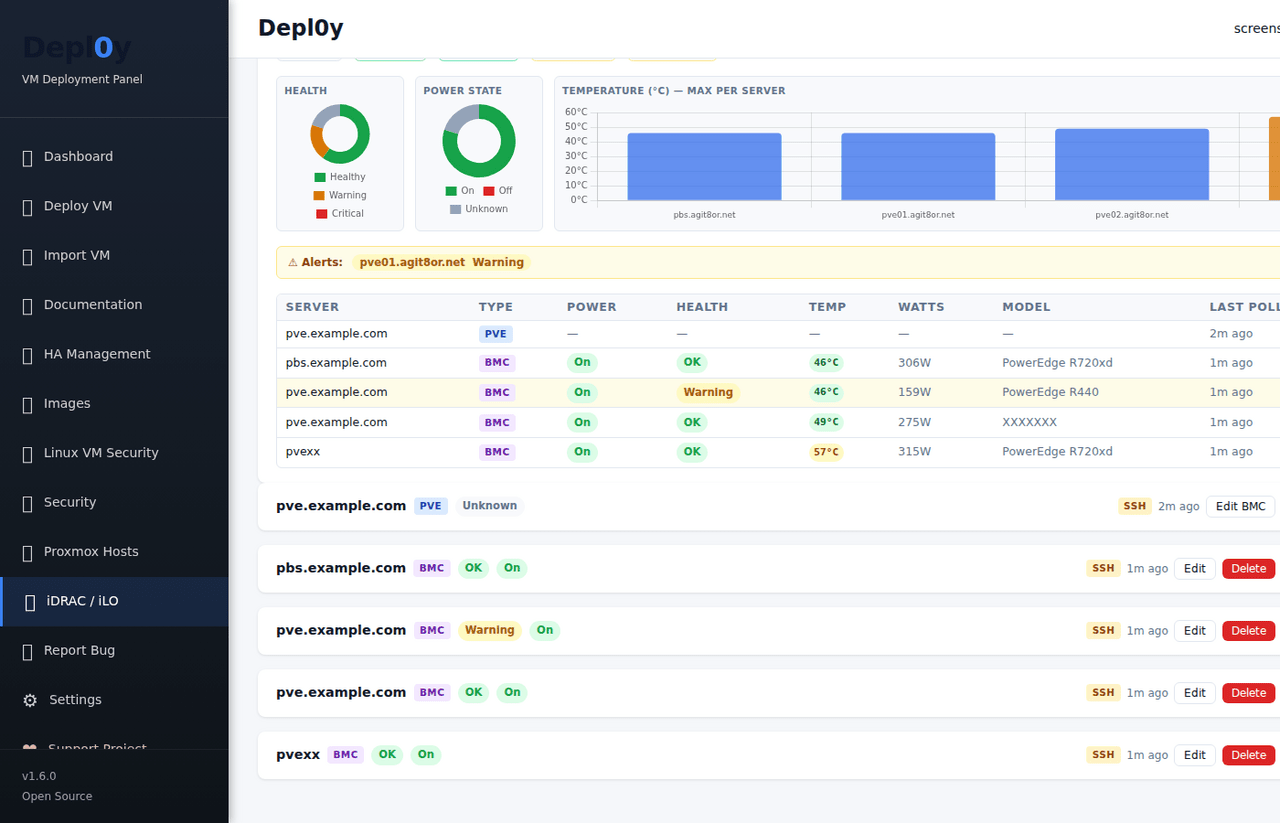Click the Power State donut chart
The height and width of the screenshot is (823, 1280).
coord(479,141)
